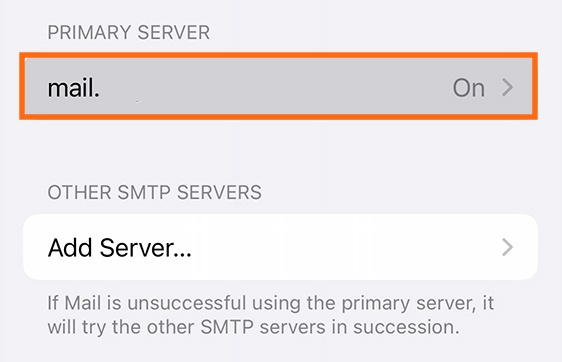Expand primary server details via right arrow
This screenshot has height=362, width=562.
tap(507, 87)
